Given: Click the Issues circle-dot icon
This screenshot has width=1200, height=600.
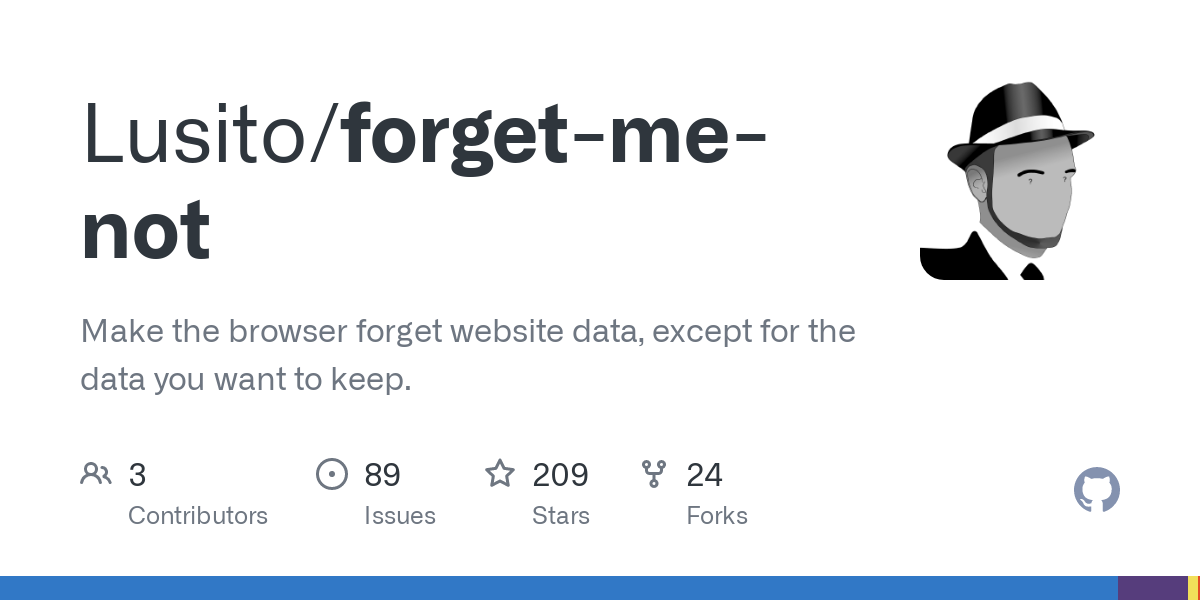Looking at the screenshot, I should tap(331, 474).
